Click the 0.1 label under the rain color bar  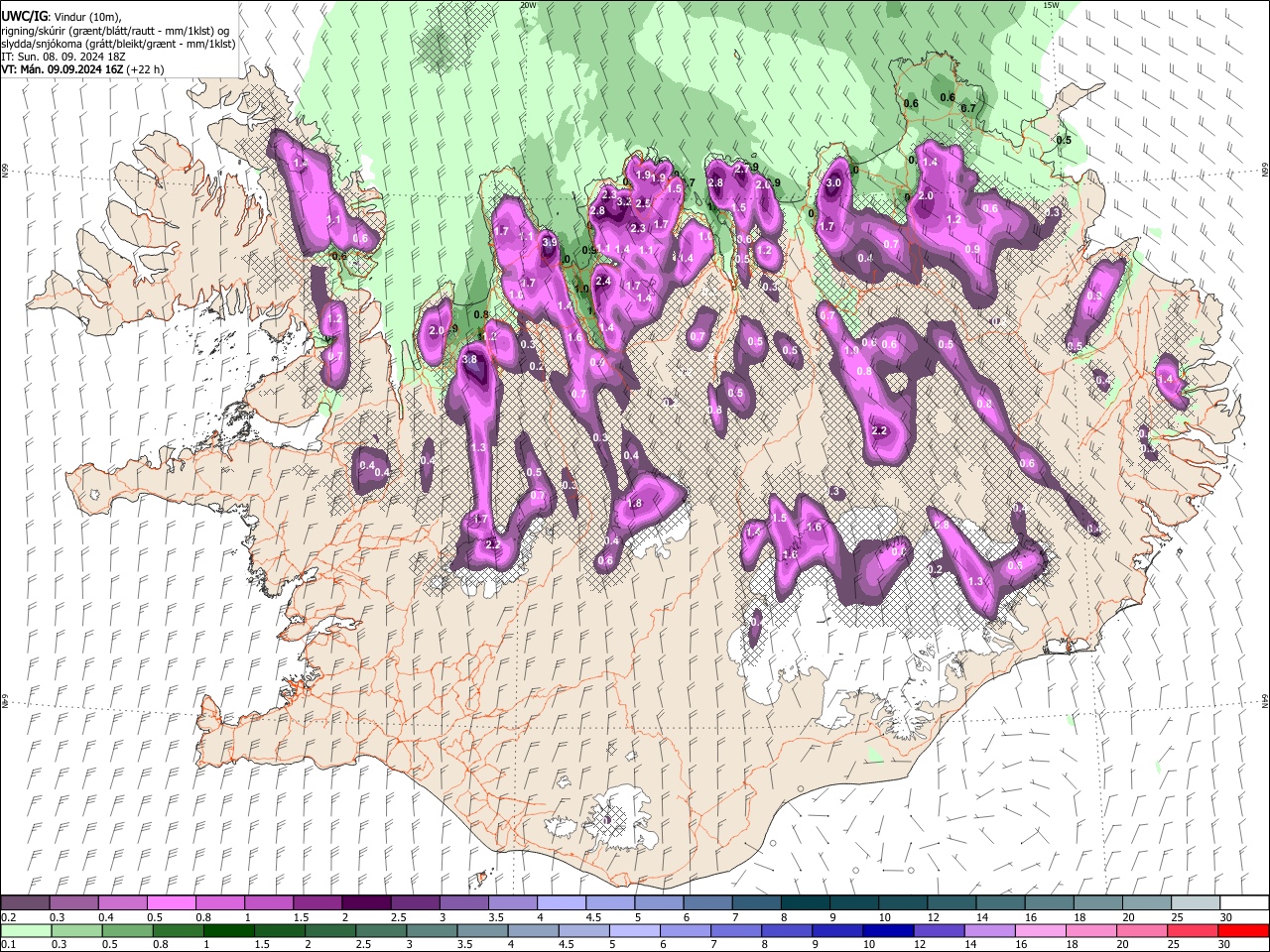tap(9, 944)
